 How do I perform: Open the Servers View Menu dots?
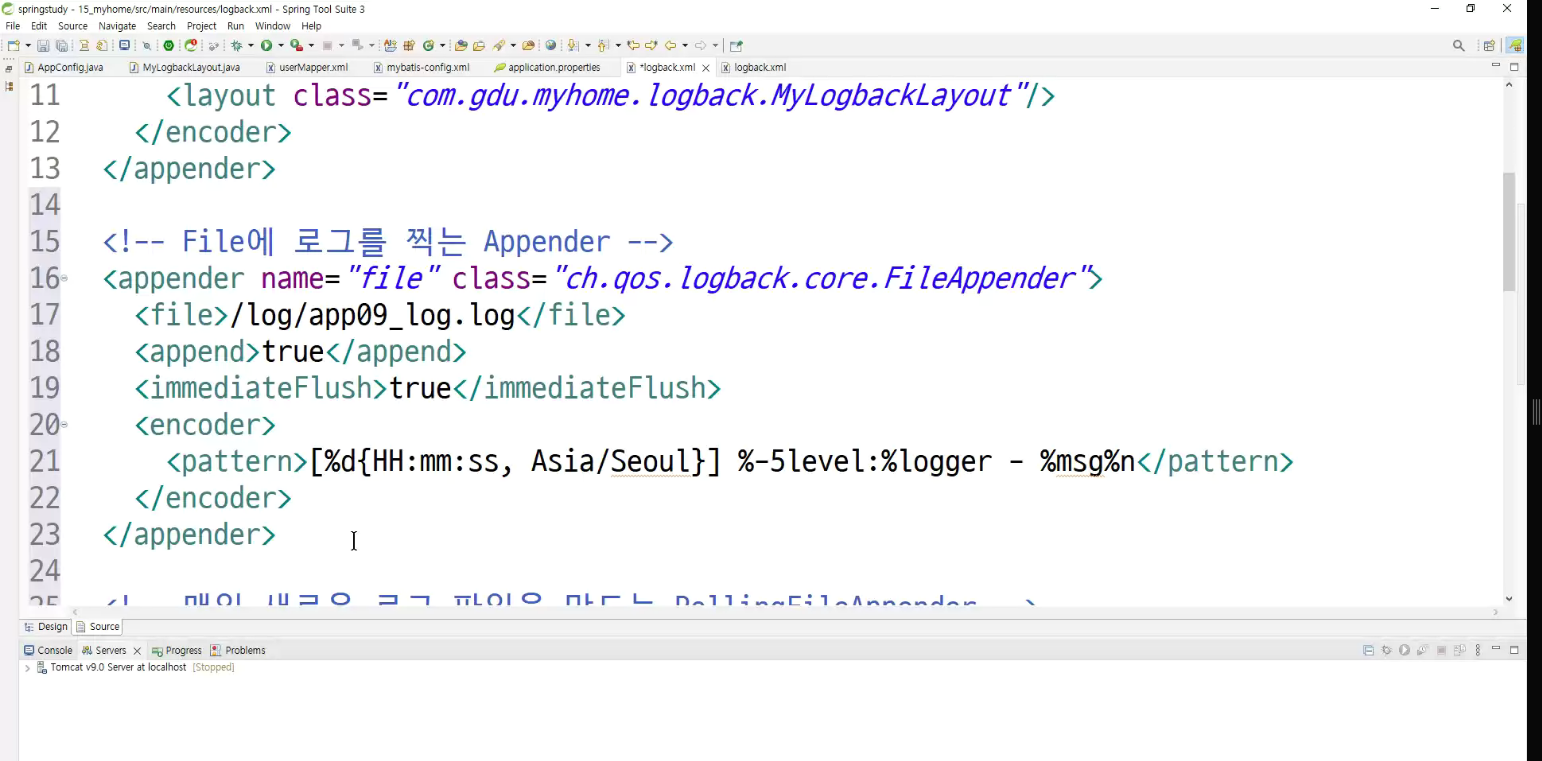tap(1478, 650)
